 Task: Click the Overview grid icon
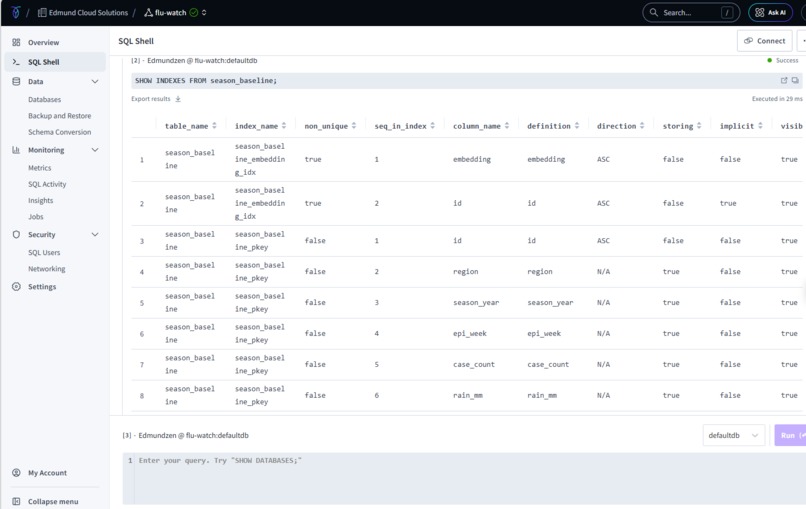click(16, 42)
